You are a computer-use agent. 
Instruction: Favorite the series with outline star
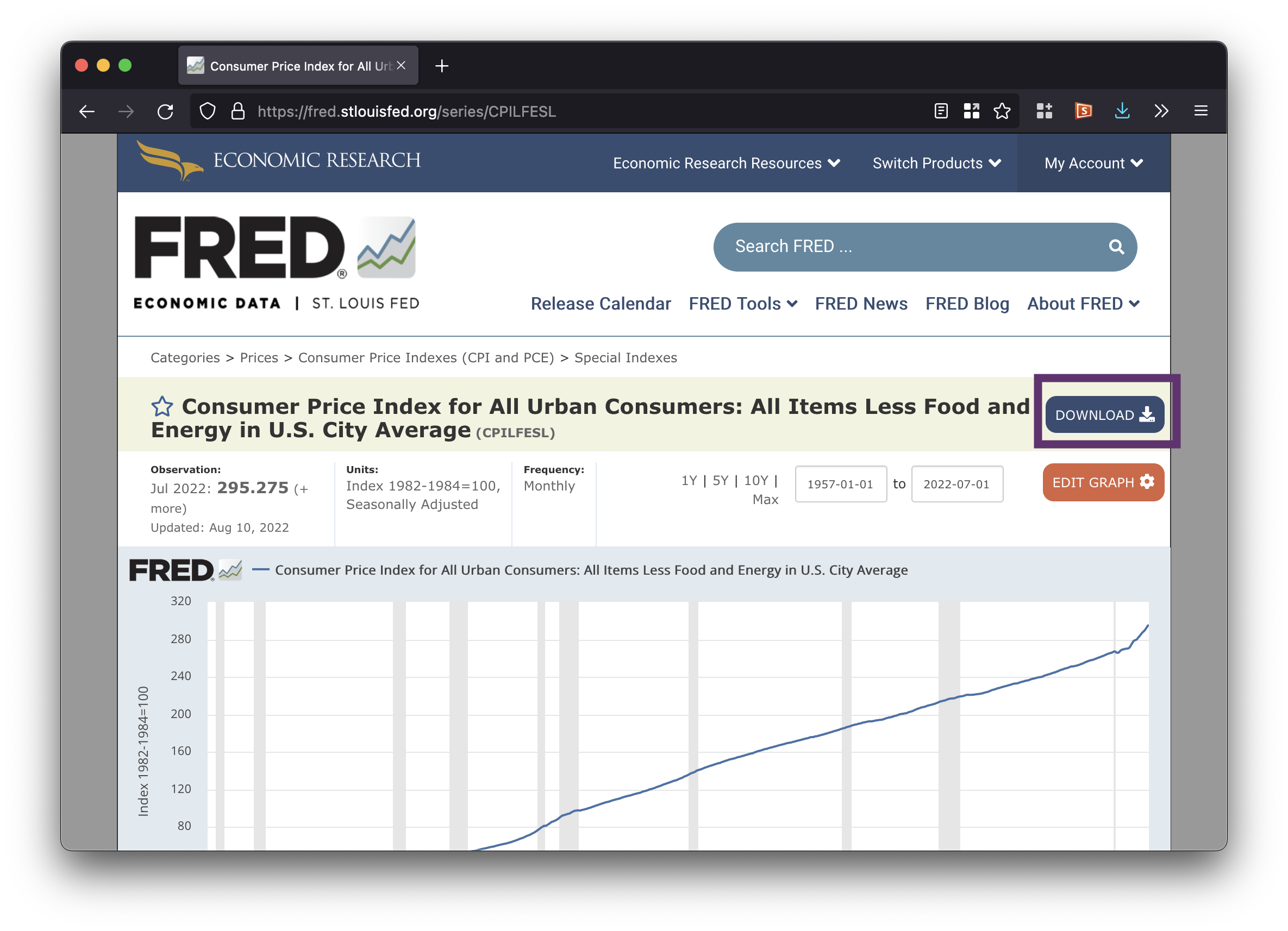(x=162, y=406)
